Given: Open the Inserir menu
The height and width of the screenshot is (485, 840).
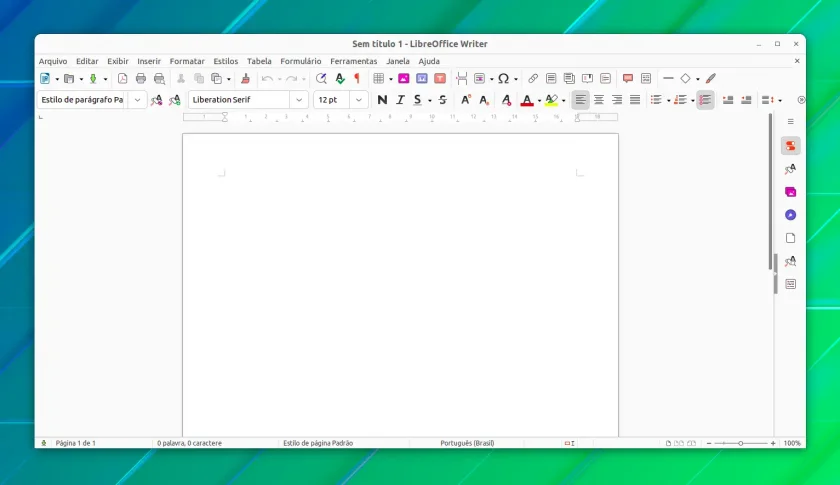Looking at the screenshot, I should 149,61.
